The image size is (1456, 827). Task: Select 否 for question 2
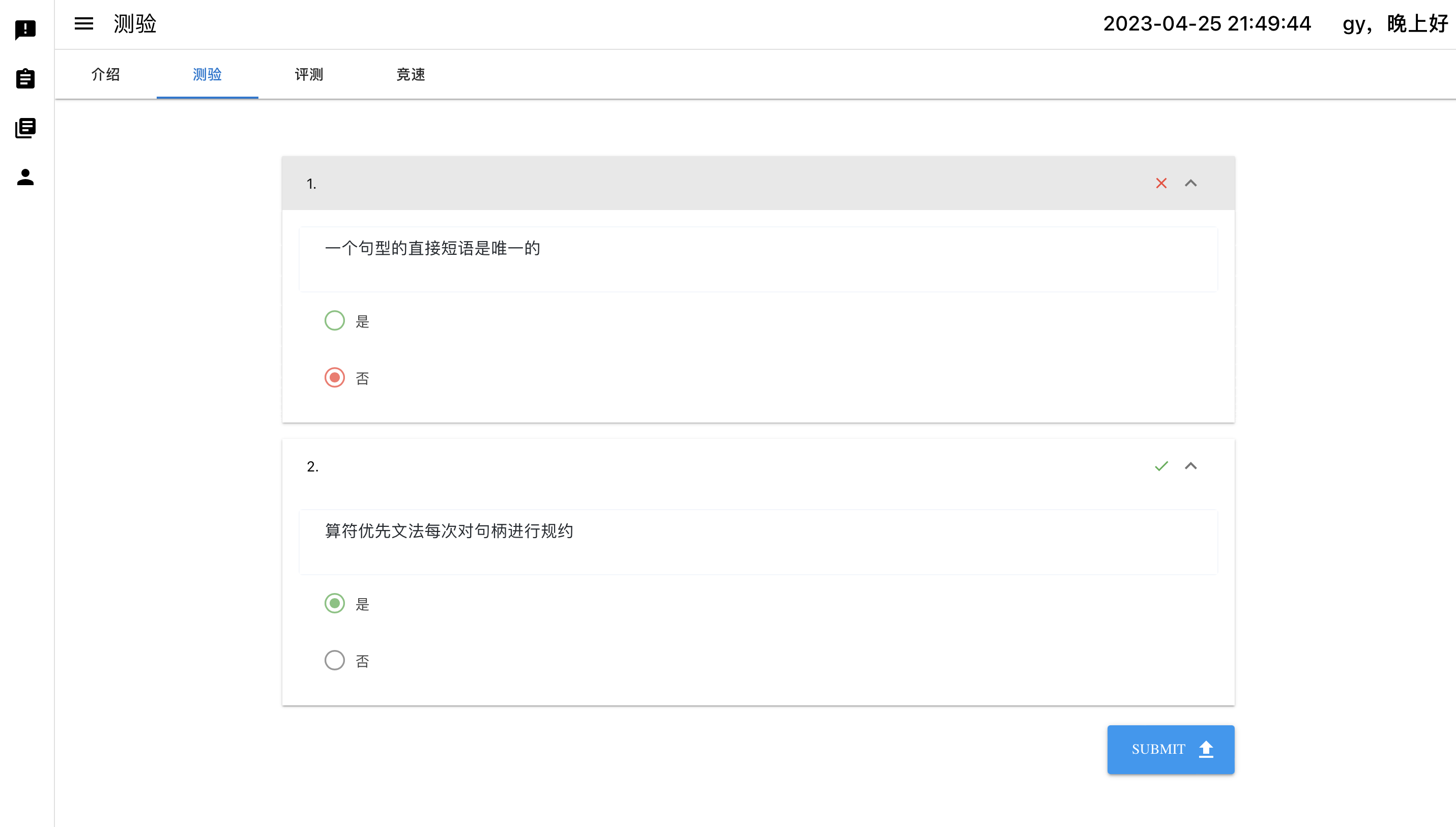(335, 660)
